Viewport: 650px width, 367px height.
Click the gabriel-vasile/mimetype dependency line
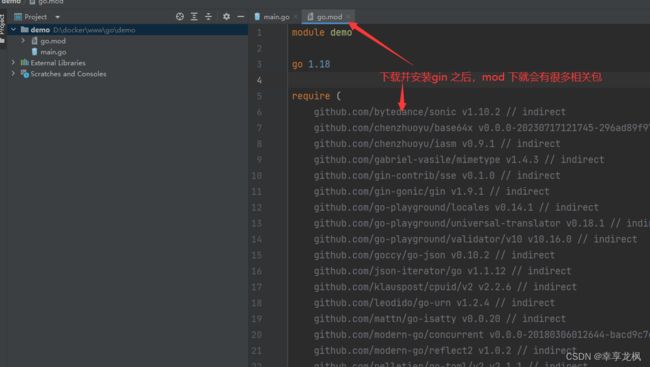coord(459,160)
